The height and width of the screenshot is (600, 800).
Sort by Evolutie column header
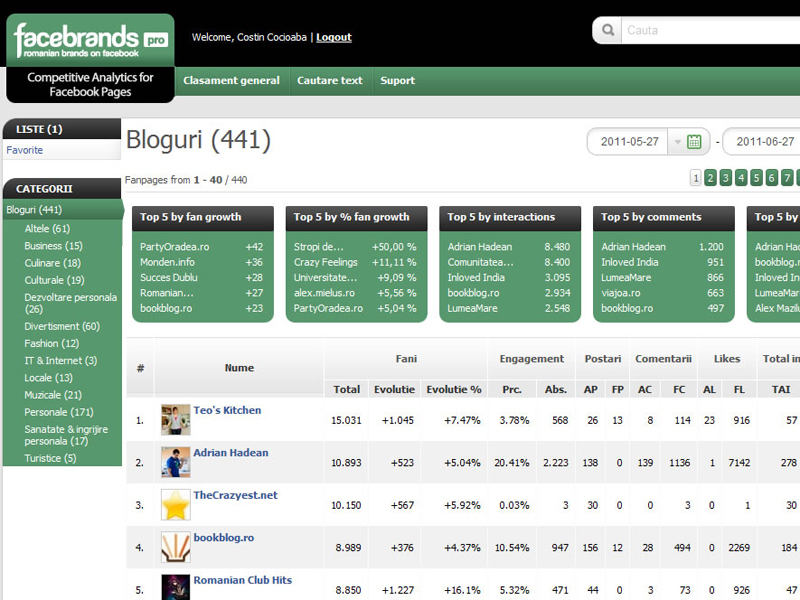point(394,389)
